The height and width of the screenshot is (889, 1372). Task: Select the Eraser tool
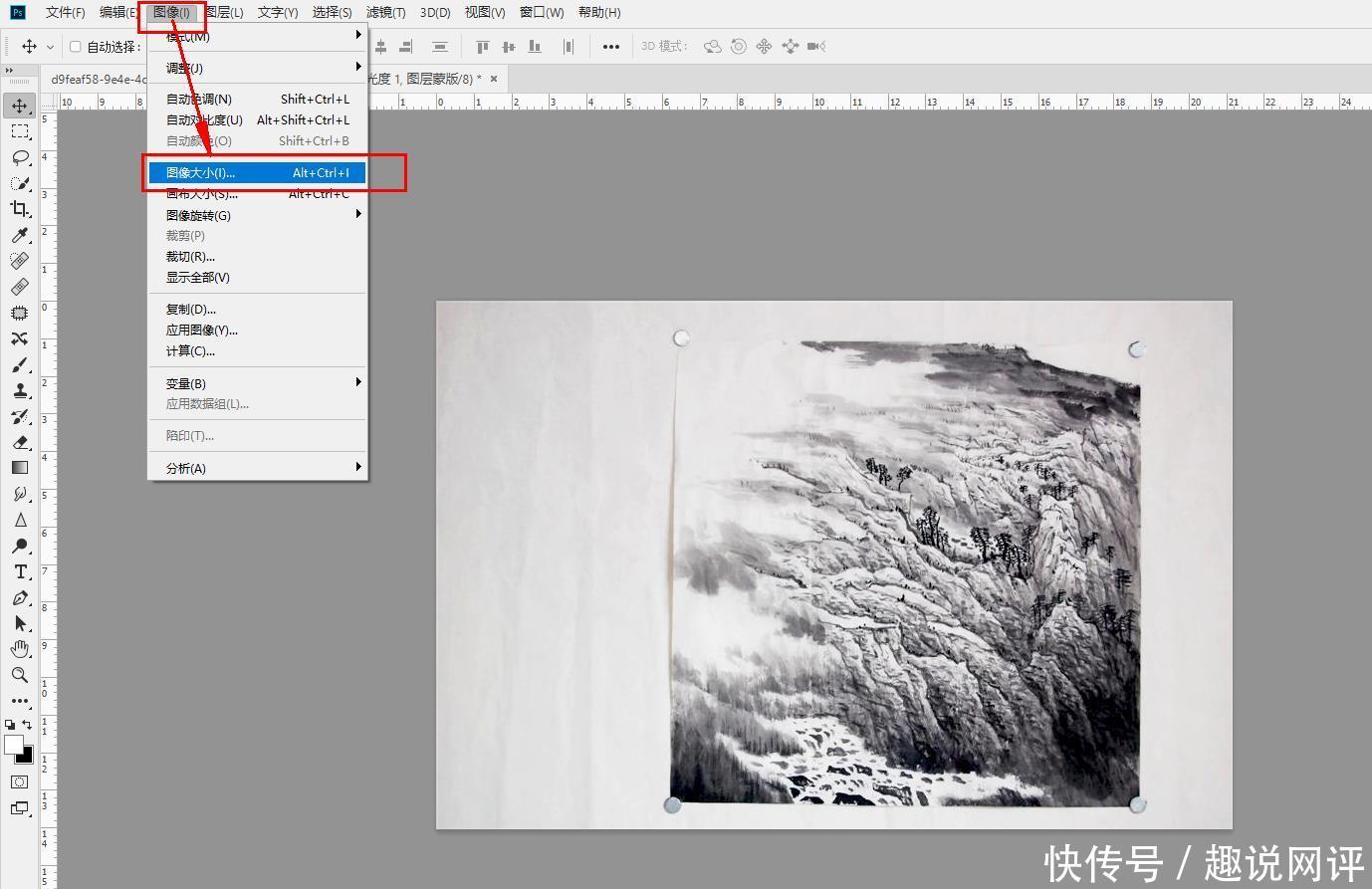(19, 442)
